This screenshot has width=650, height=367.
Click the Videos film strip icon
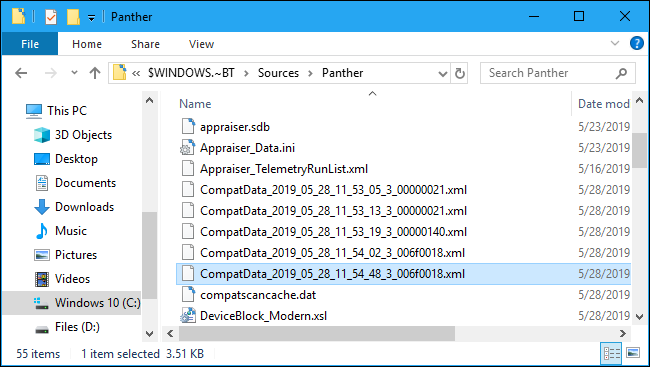[41, 279]
